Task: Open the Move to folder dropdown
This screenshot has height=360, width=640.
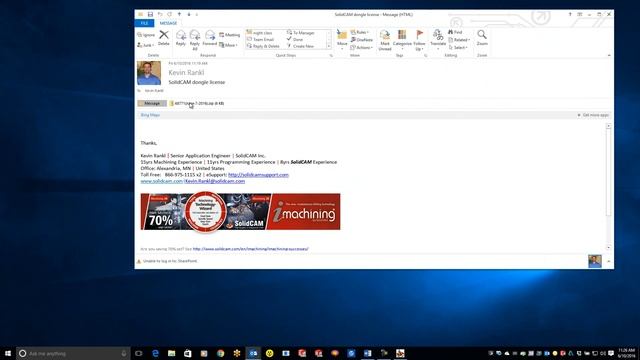Action: pyautogui.click(x=342, y=40)
